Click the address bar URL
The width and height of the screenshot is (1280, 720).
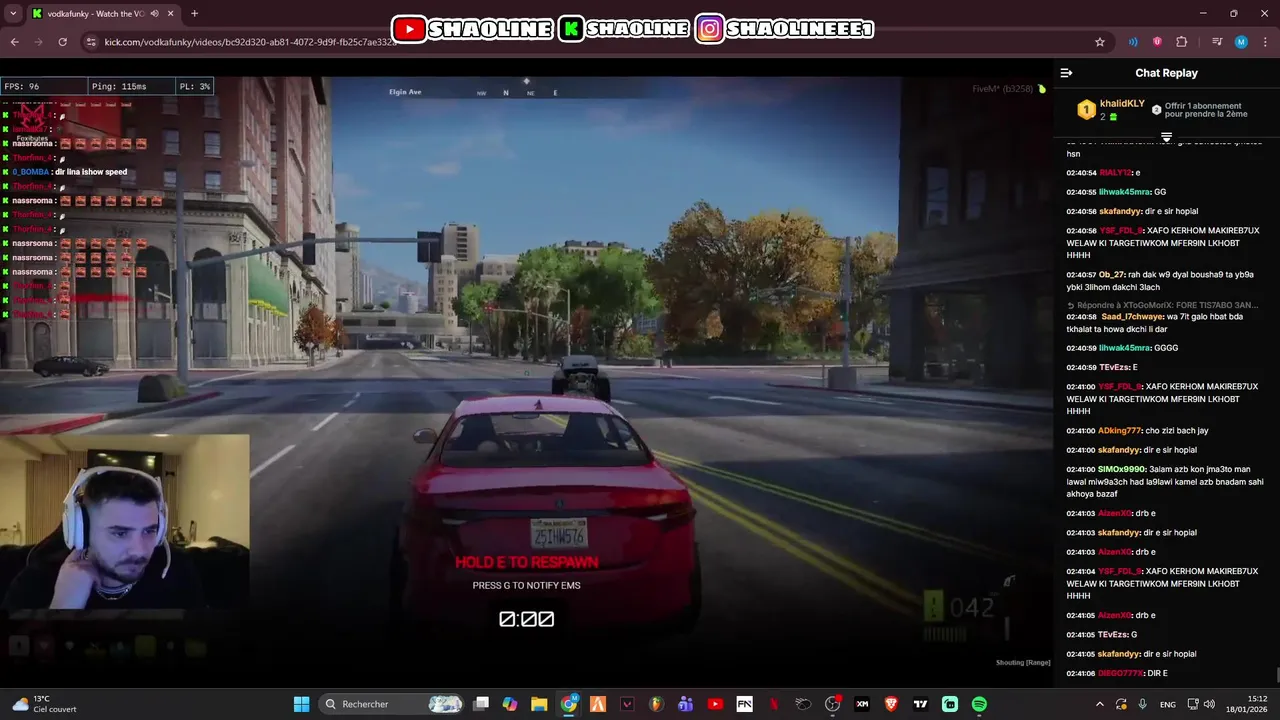coord(250,42)
